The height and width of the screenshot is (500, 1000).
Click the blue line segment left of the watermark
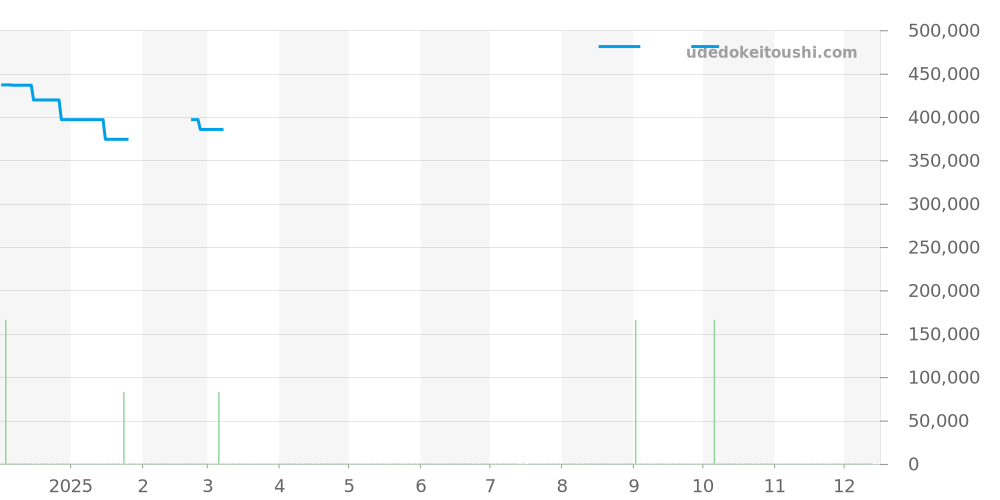click(x=619, y=46)
